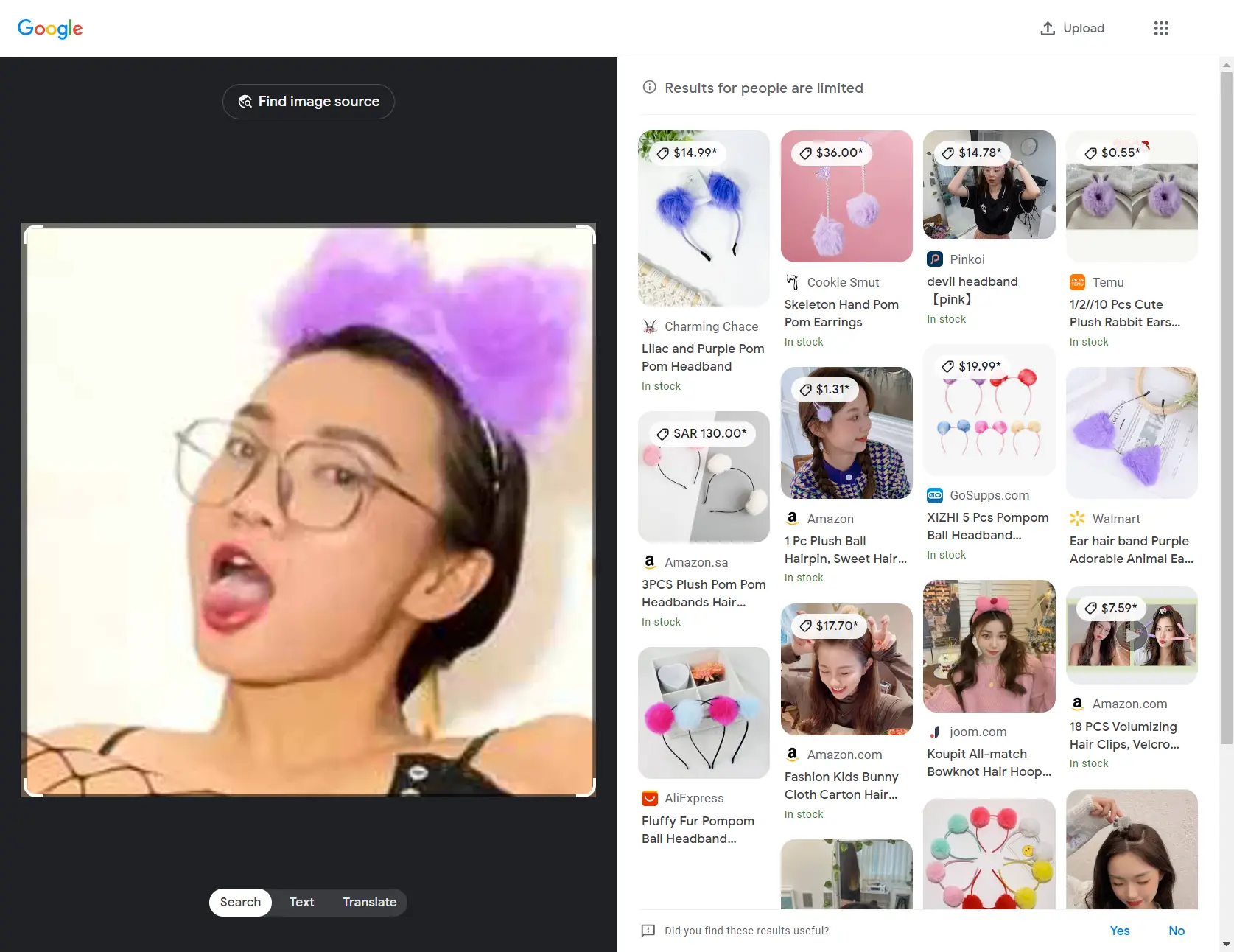1234x952 pixels.
Task: Click the Walmart spark source icon
Action: pyautogui.click(x=1077, y=519)
